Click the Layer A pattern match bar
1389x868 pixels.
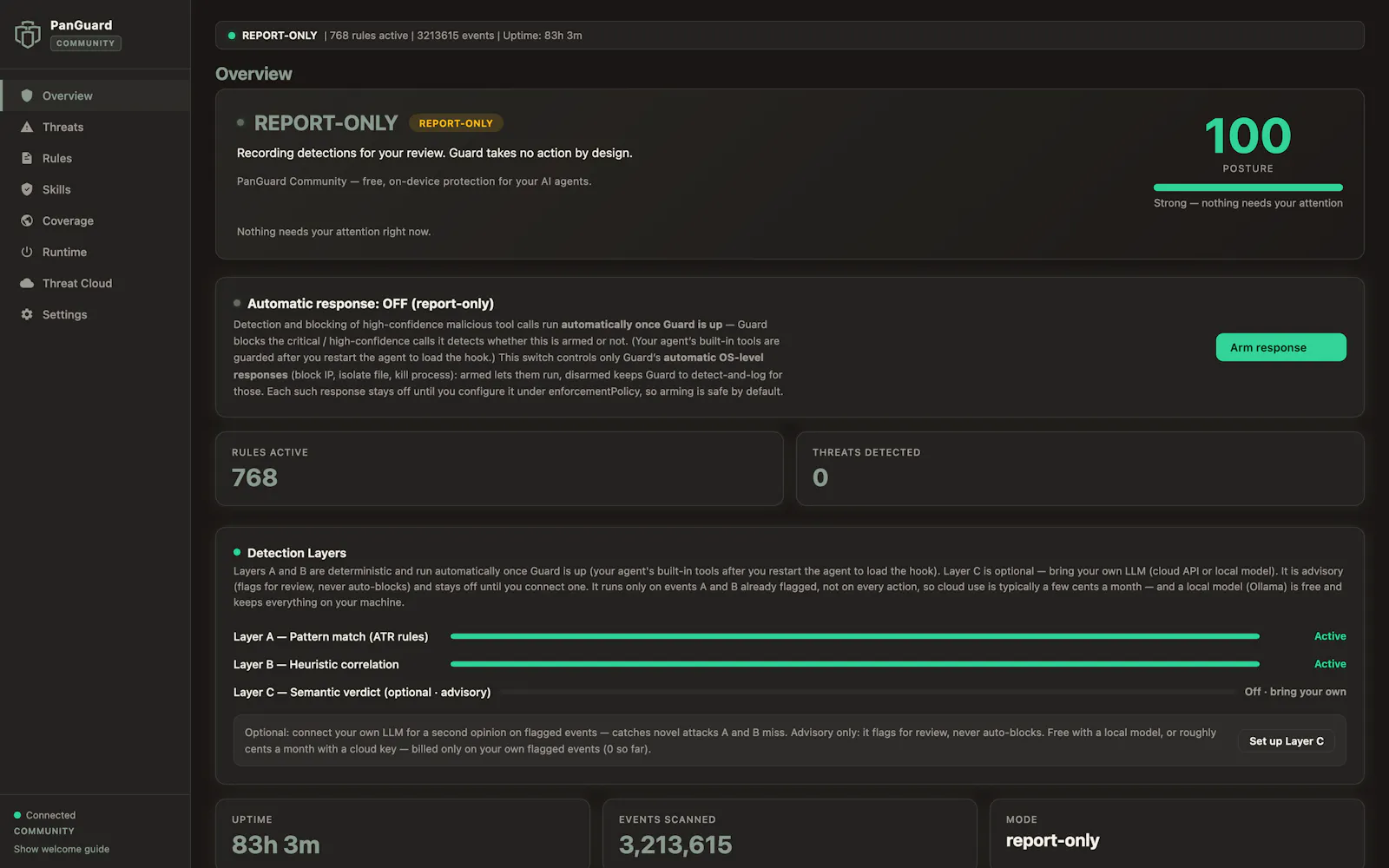(x=855, y=636)
